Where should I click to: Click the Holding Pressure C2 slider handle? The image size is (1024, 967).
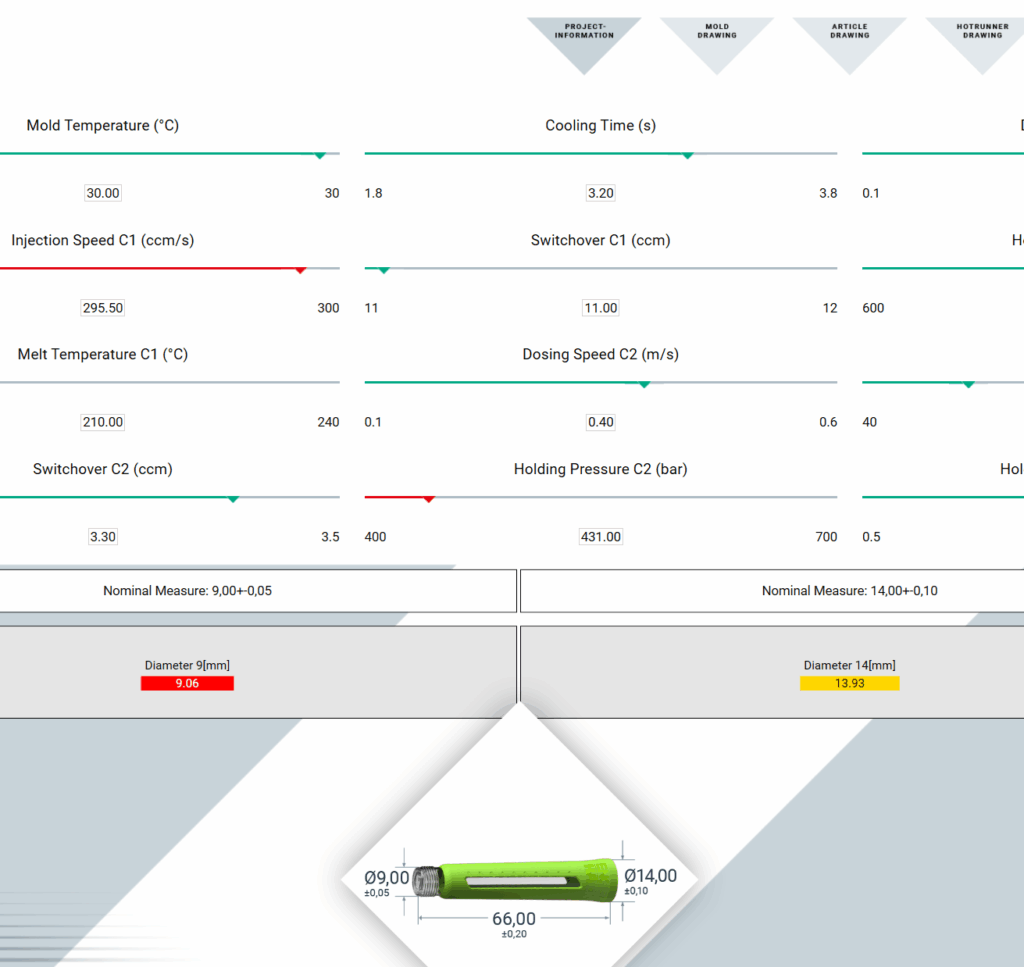click(x=429, y=498)
